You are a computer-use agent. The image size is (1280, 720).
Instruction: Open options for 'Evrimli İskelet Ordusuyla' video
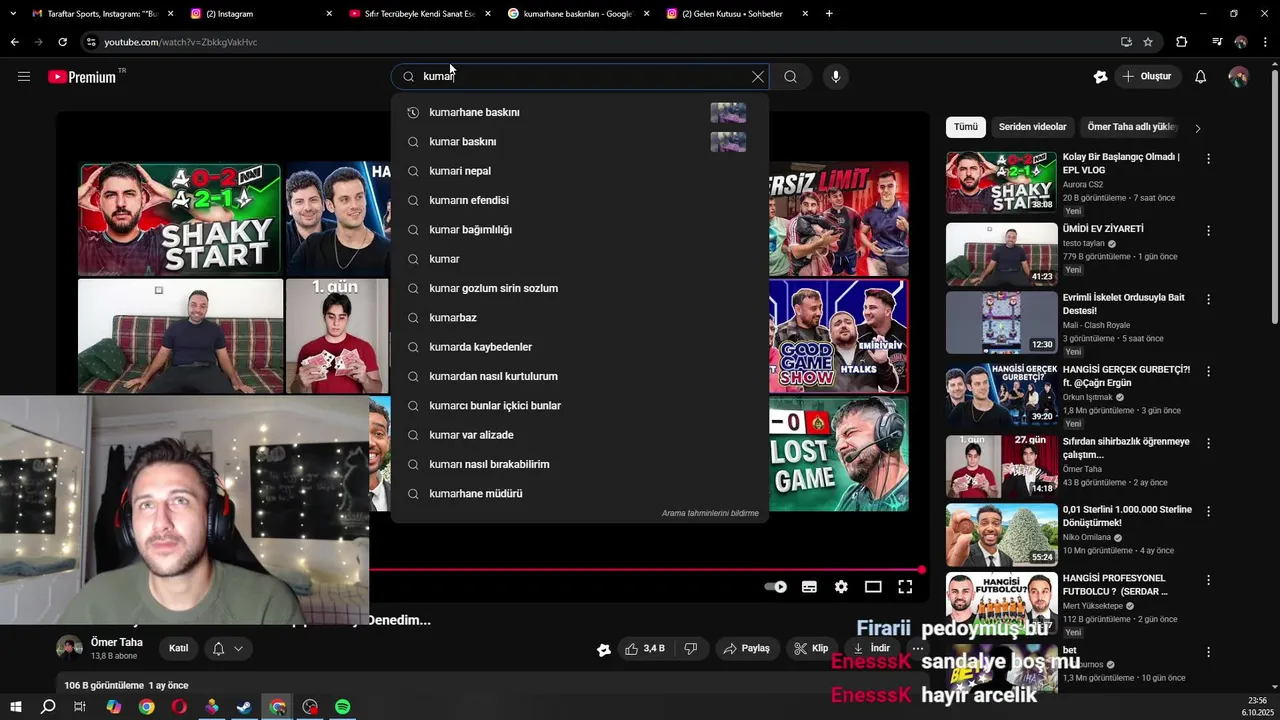point(1208,299)
